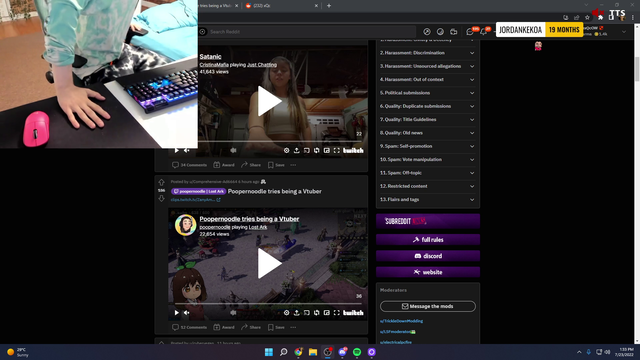
Task: Open the full rules button
Action: (428, 240)
